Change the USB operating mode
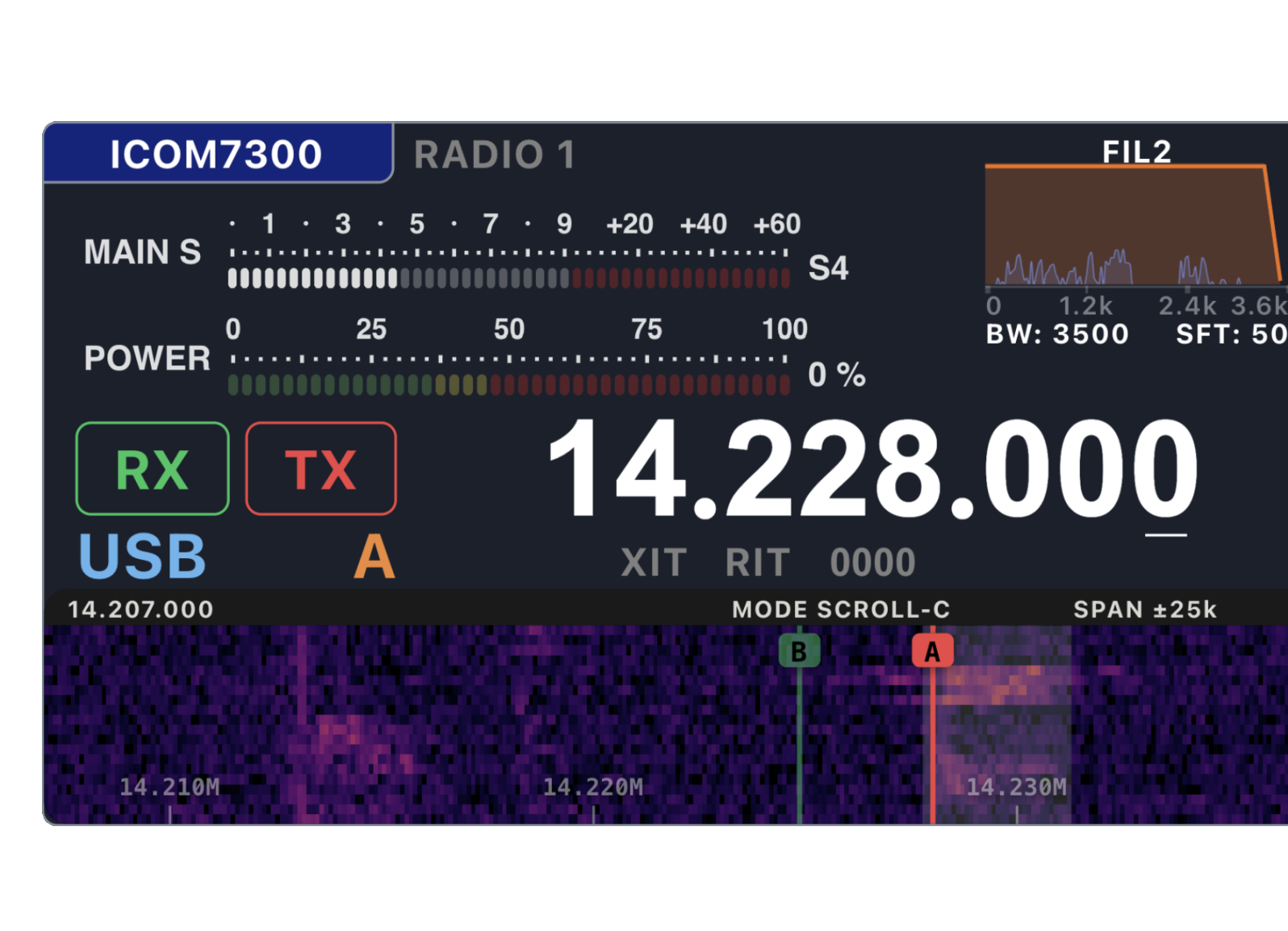Viewport: 1288px width, 931px height. point(143,557)
